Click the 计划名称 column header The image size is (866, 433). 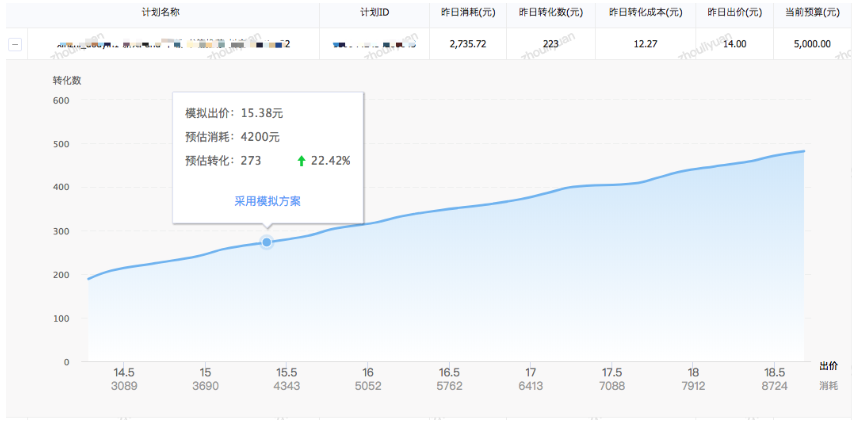(x=162, y=13)
